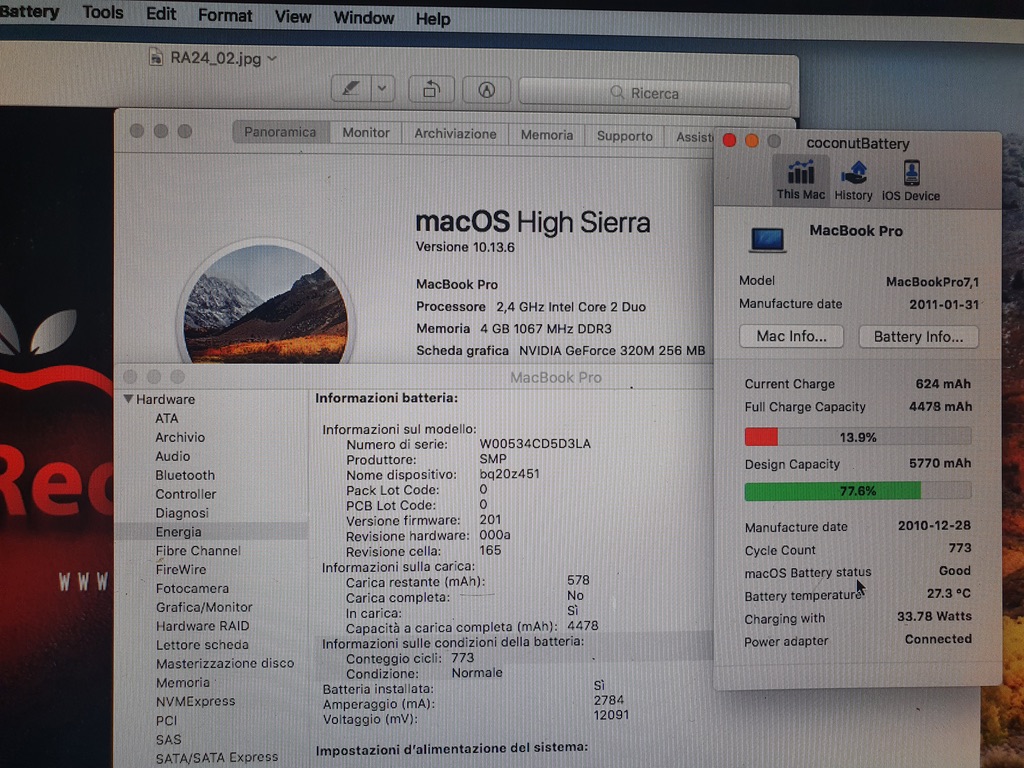The height and width of the screenshot is (768, 1024).
Task: Click the red 13.9% charge bar
Action: [x=857, y=437]
